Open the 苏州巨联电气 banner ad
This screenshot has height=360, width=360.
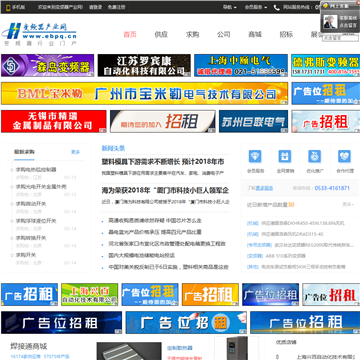pyautogui.click(x=253, y=121)
